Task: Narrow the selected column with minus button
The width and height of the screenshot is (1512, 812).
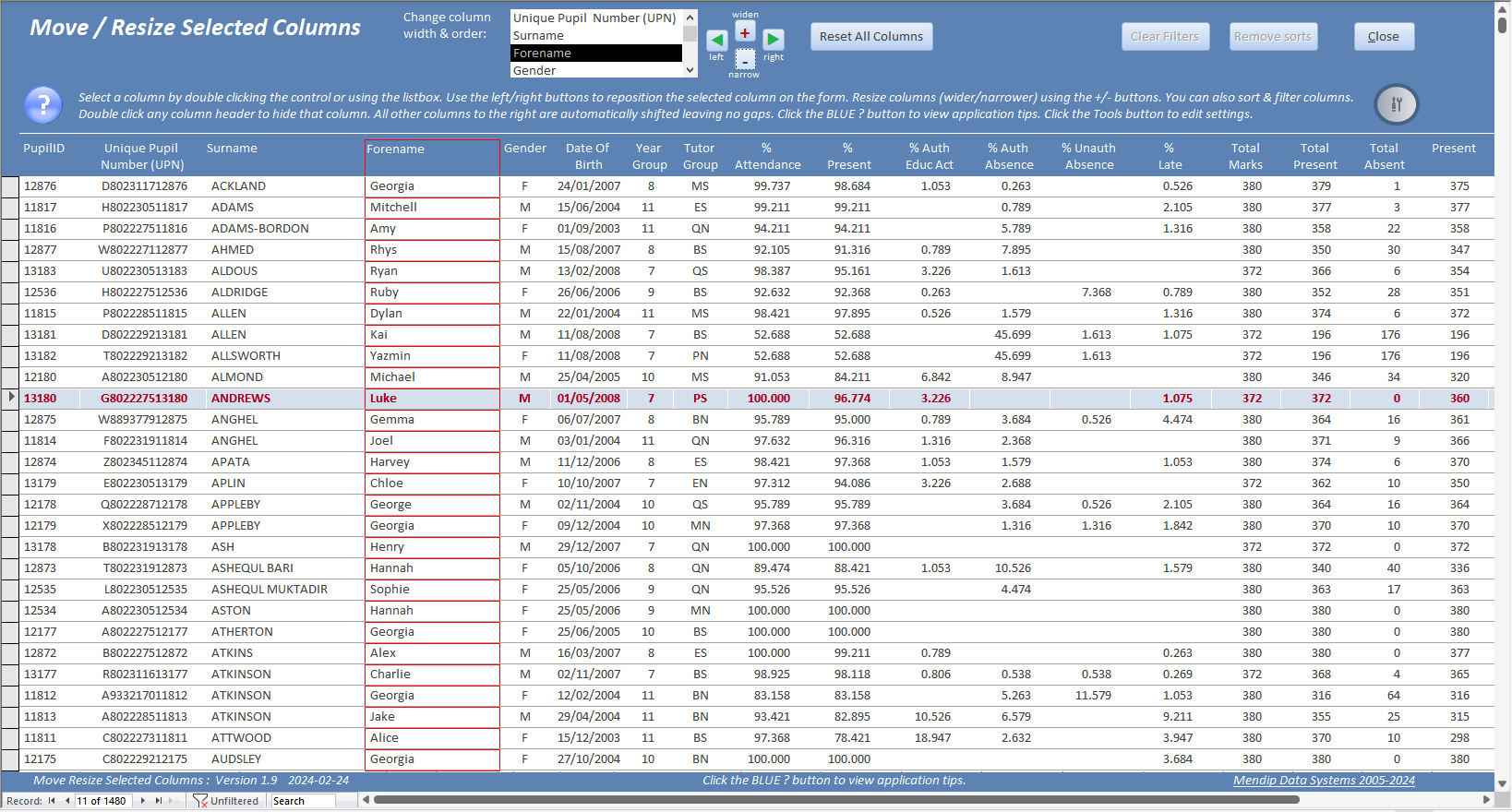Action: tap(745, 59)
